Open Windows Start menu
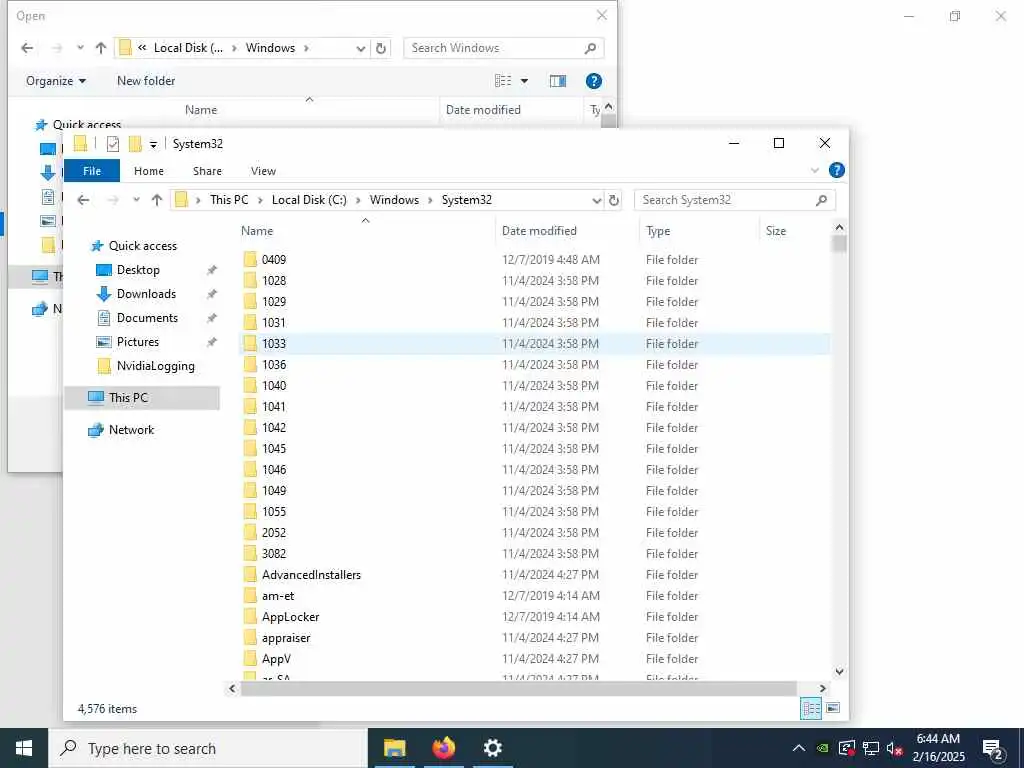The width and height of the screenshot is (1024, 768). coord(24,748)
